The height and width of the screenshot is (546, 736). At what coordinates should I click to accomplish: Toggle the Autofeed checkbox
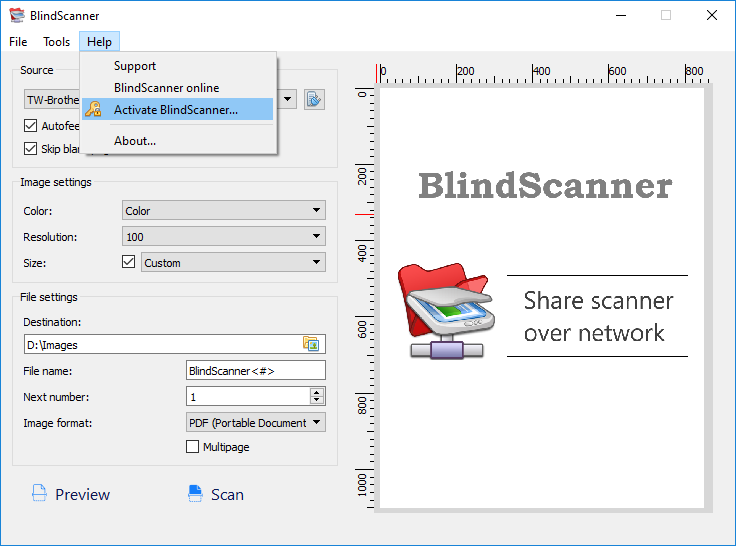click(x=30, y=125)
